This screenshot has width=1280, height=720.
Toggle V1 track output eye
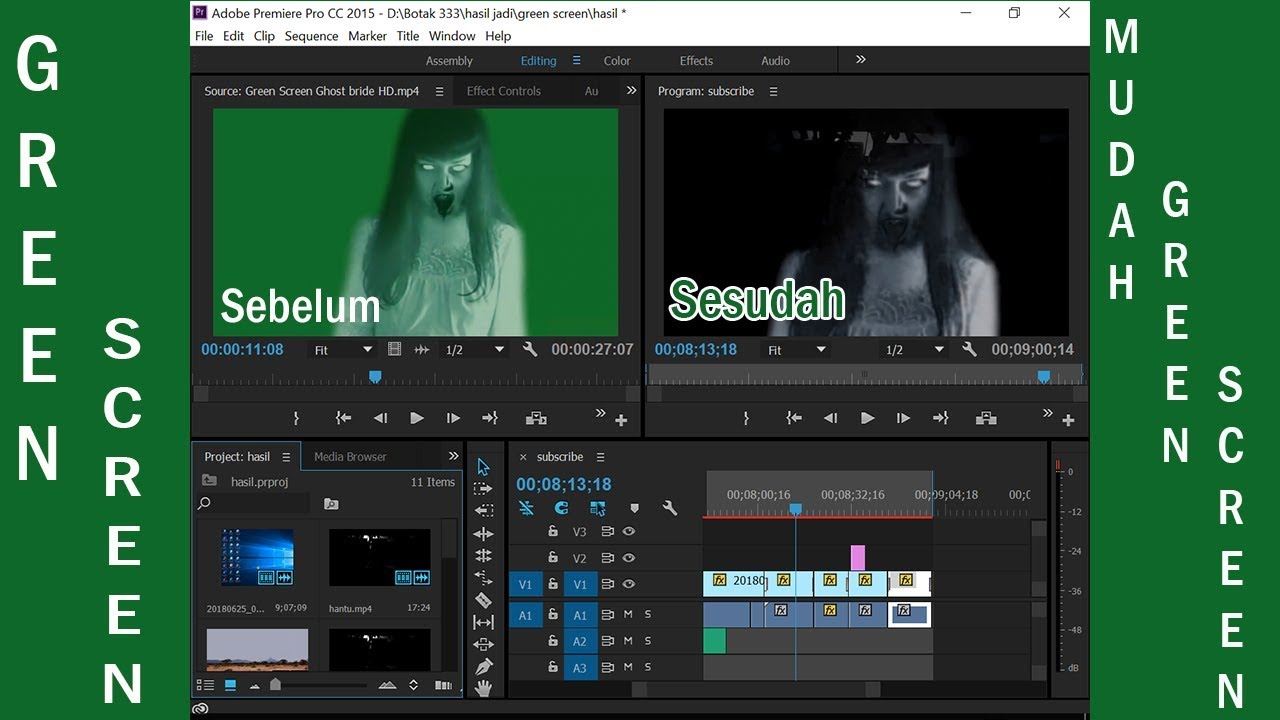click(629, 584)
